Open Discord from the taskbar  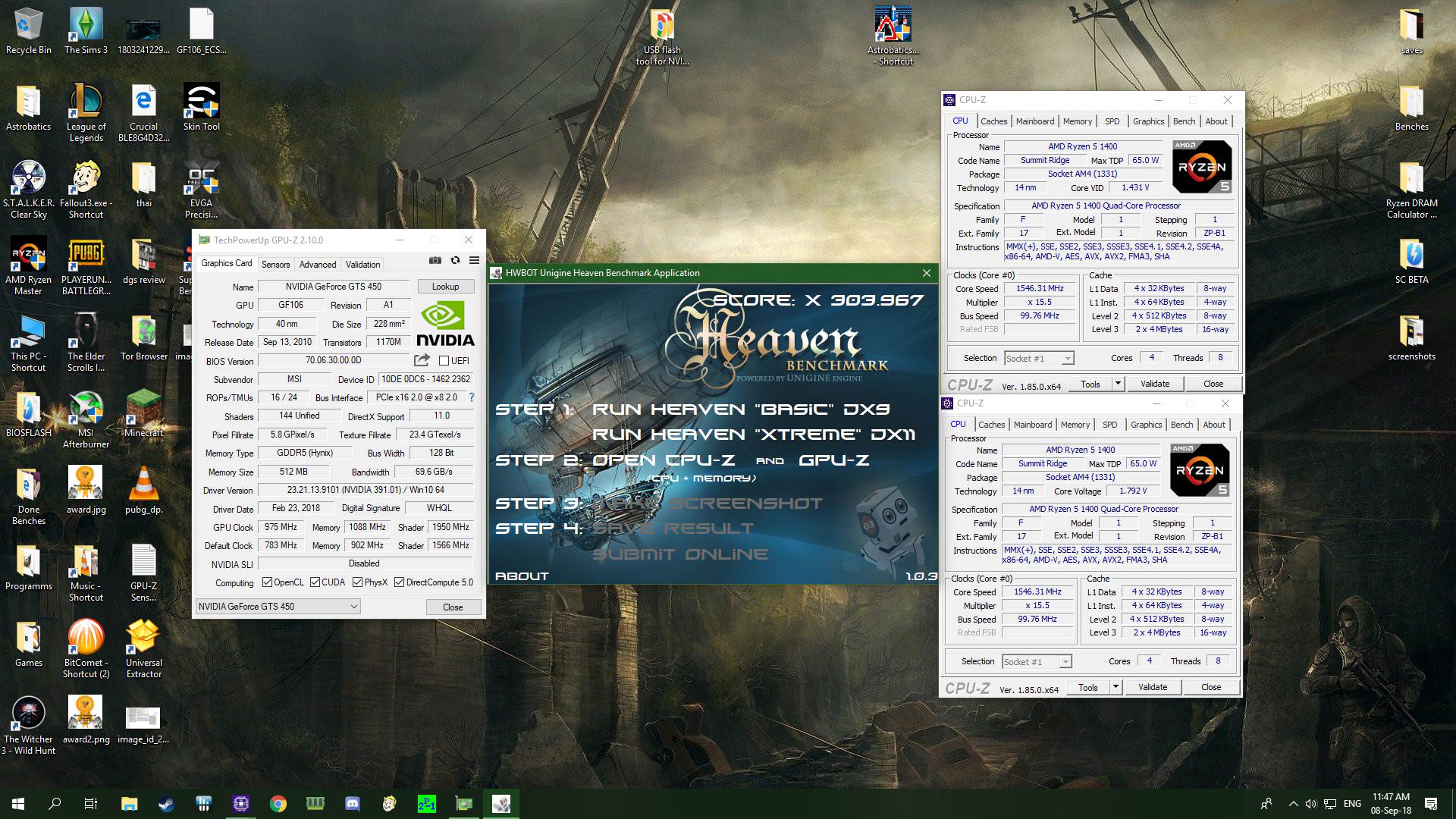pyautogui.click(x=352, y=803)
